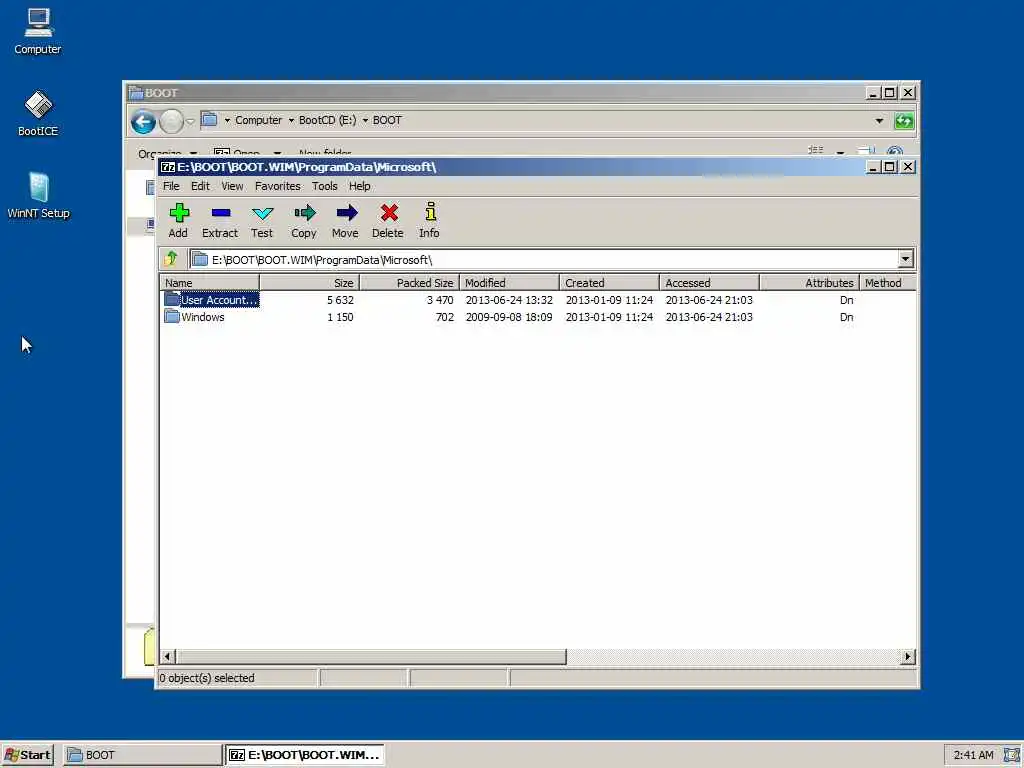Sort by the Accessed column header

[x=709, y=283]
